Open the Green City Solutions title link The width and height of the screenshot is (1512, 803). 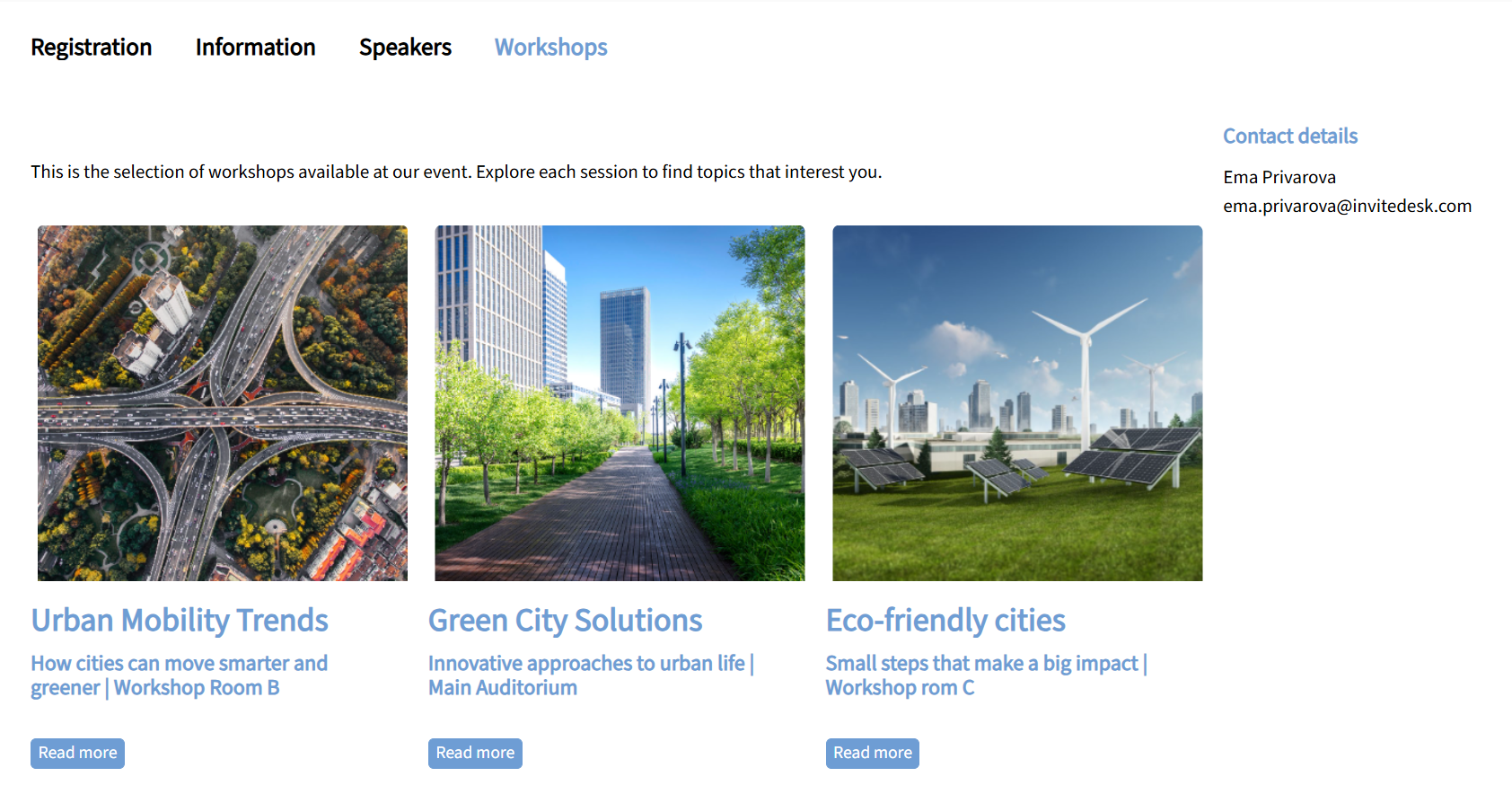[565, 621]
